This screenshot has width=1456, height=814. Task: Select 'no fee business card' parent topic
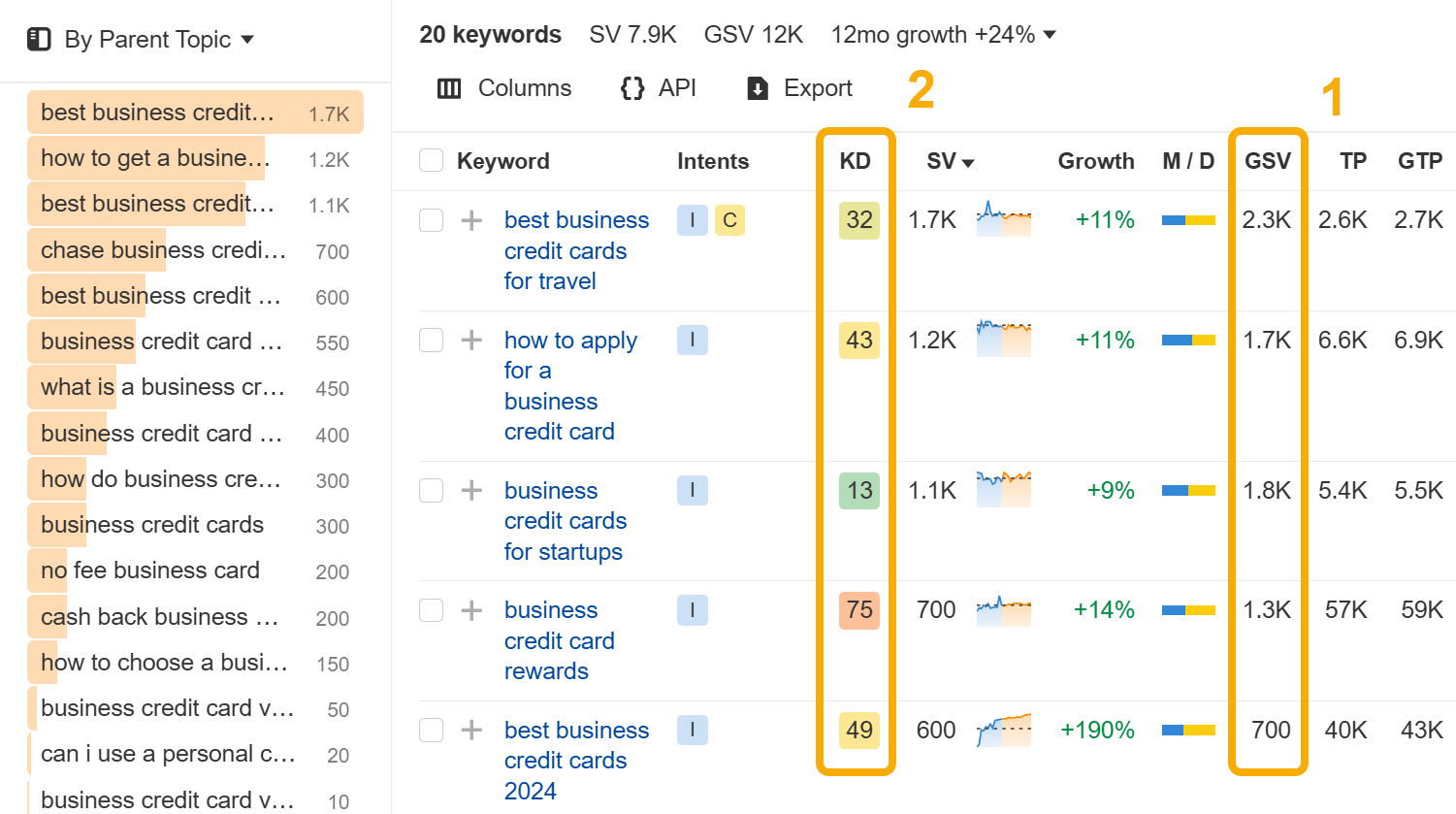click(150, 570)
